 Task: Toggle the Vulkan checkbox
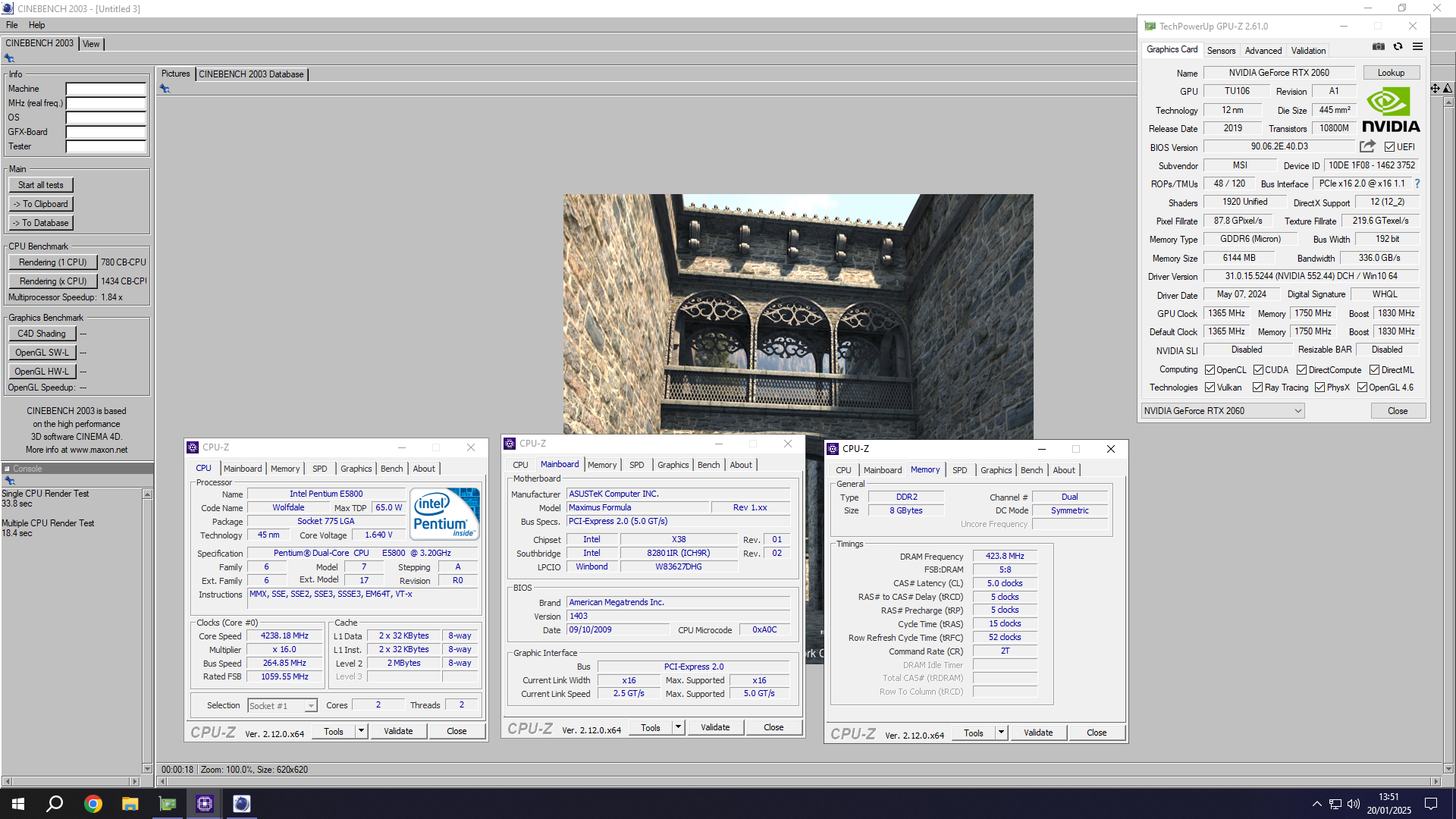(1210, 388)
